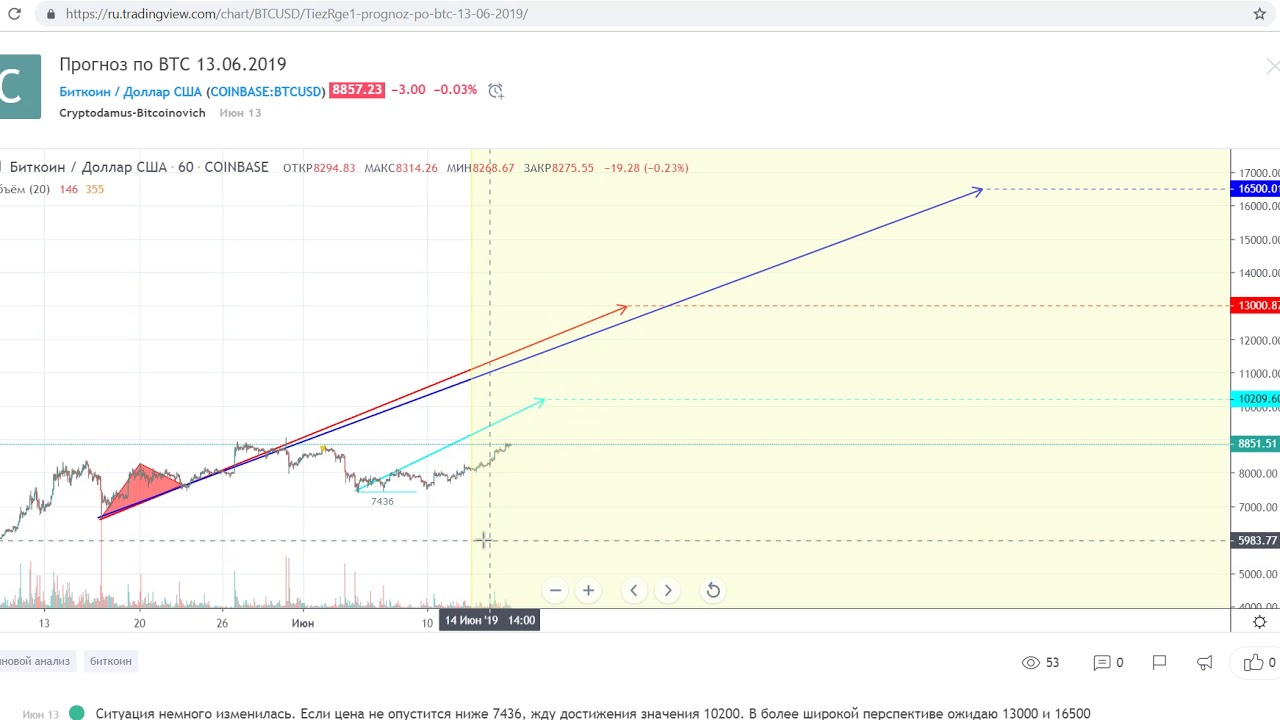Click the TradingView URL address field
This screenshot has width=1280, height=720.
pos(640,14)
